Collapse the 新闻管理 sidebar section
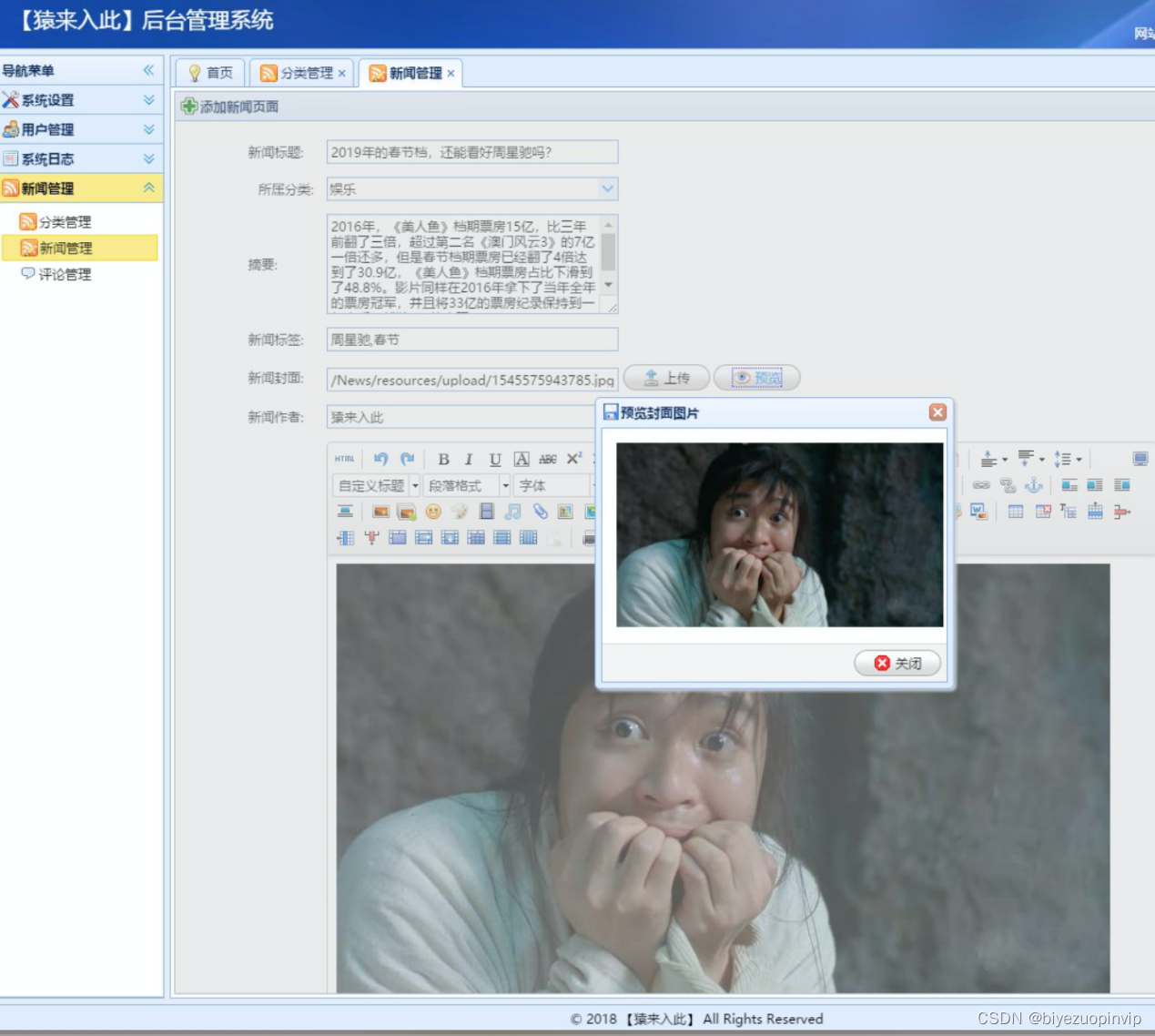Image resolution: width=1155 pixels, height=1036 pixels. point(148,188)
